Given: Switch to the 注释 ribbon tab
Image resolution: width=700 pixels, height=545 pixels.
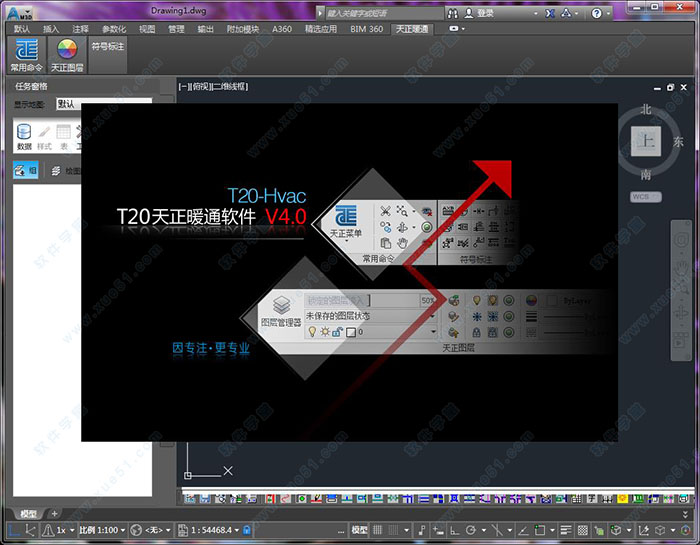Looking at the screenshot, I should coord(80,29).
